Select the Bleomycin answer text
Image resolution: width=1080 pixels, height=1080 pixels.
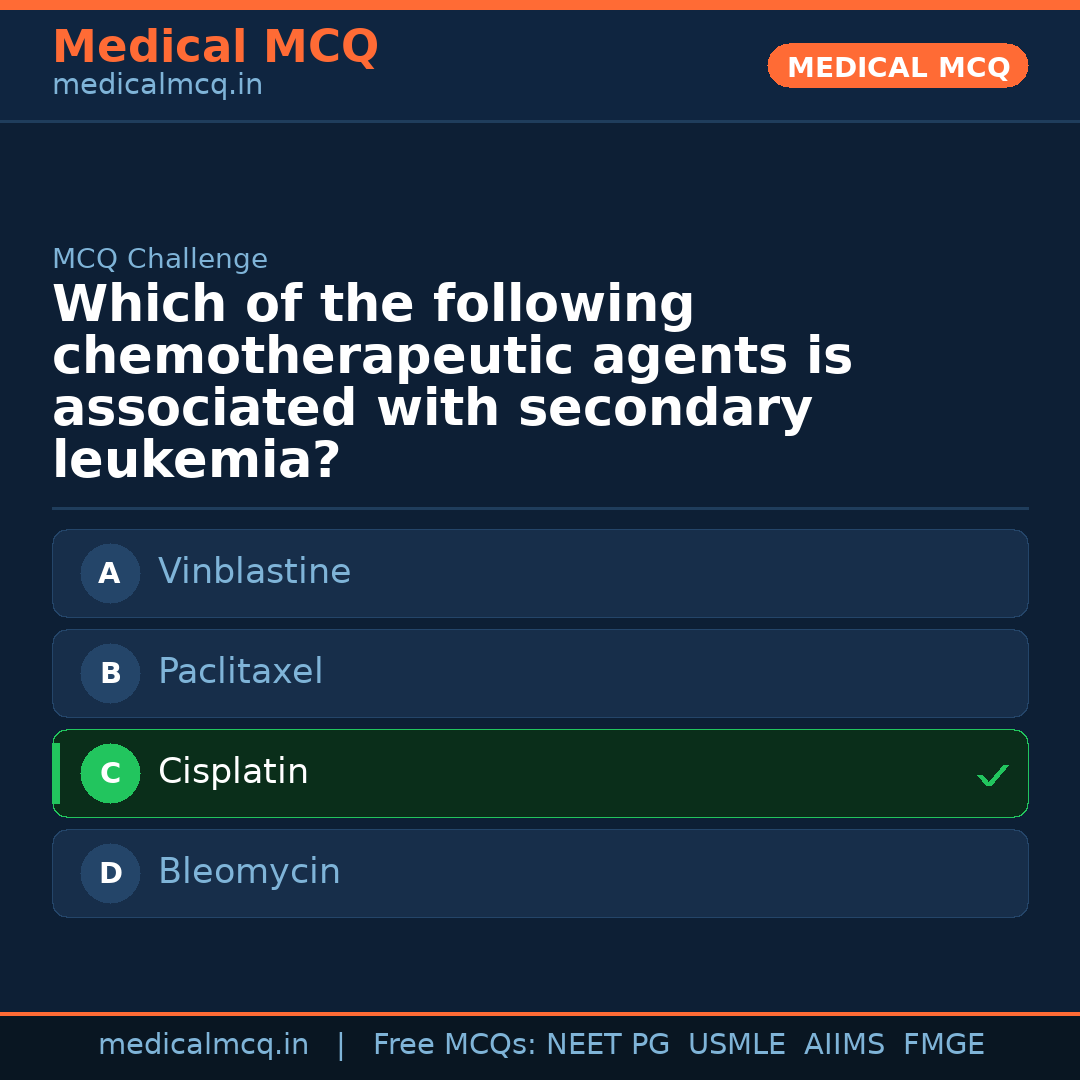click(249, 872)
